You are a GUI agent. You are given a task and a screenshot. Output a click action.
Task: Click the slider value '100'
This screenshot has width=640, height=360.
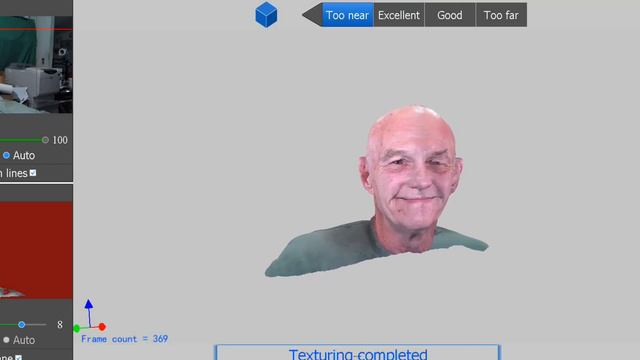tap(60, 140)
